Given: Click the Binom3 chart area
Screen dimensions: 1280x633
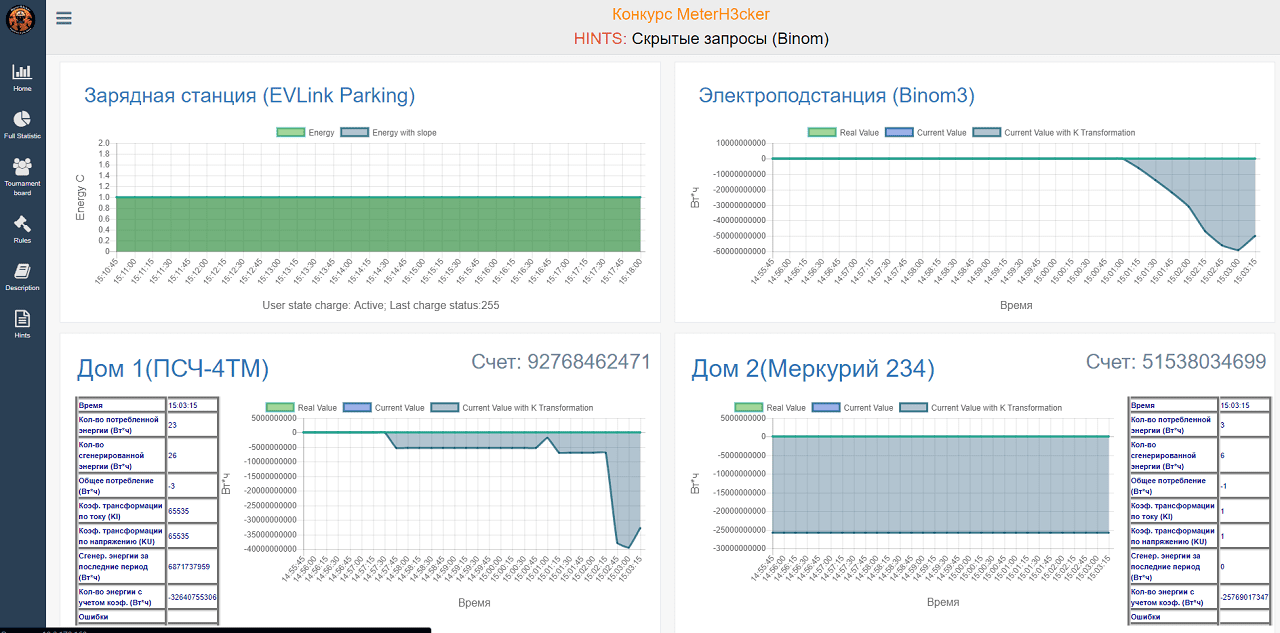Looking at the screenshot, I should click(x=1014, y=197).
